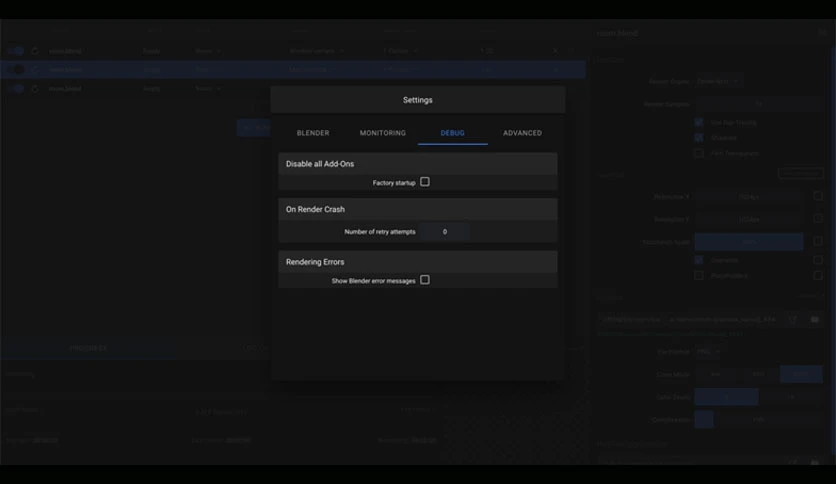Image resolution: width=836 pixels, height=484 pixels.
Task: Adjust the Compression slider
Action: (x=758, y=420)
